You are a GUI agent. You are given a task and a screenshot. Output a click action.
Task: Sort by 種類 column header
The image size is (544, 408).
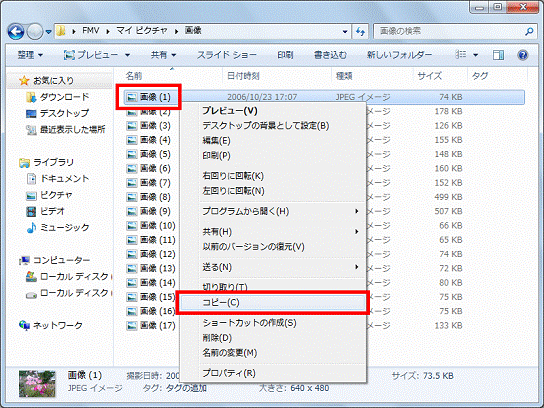pyautogui.click(x=344, y=76)
